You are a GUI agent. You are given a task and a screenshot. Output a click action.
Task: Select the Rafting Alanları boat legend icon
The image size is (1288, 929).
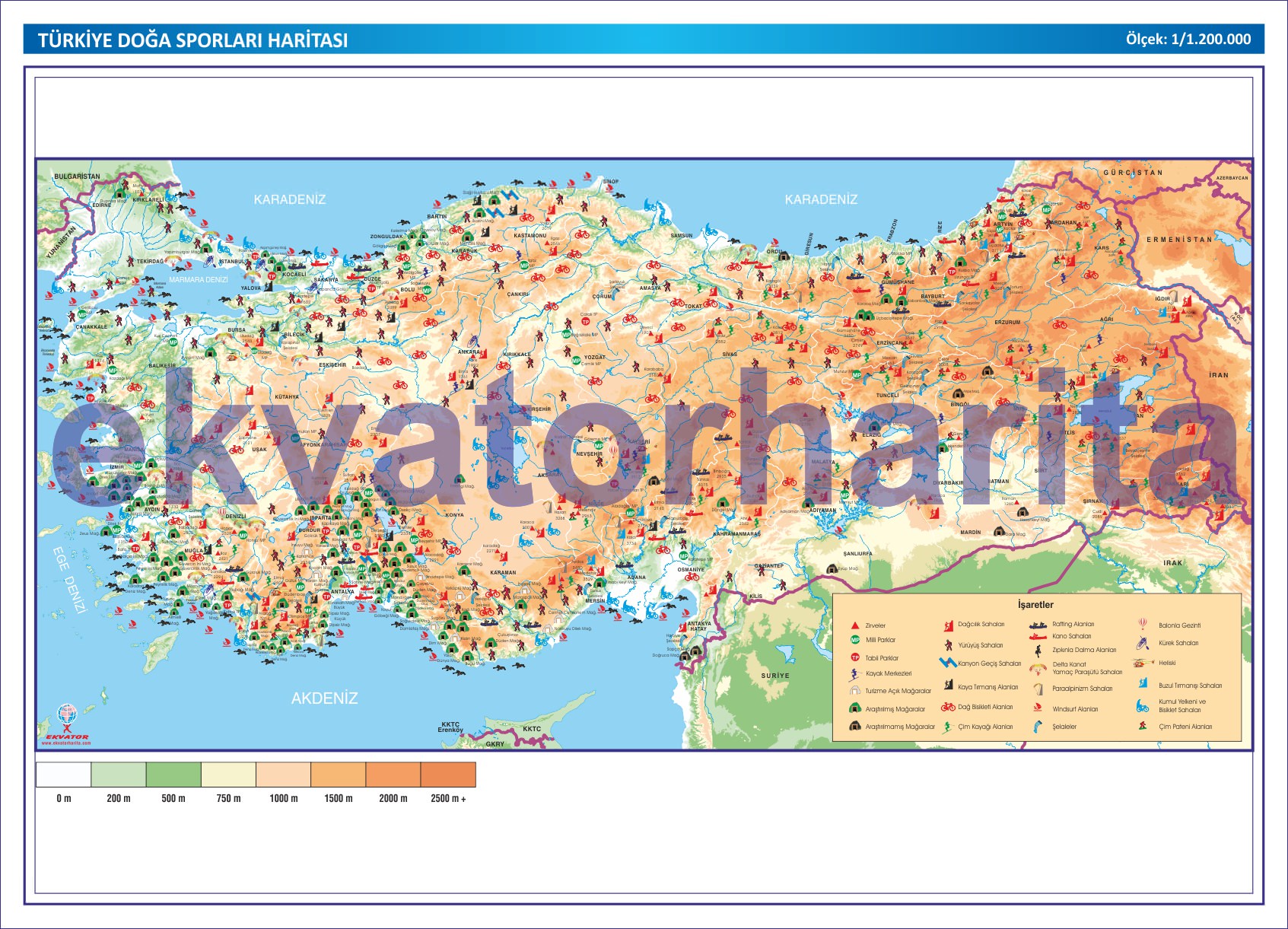tap(1038, 625)
